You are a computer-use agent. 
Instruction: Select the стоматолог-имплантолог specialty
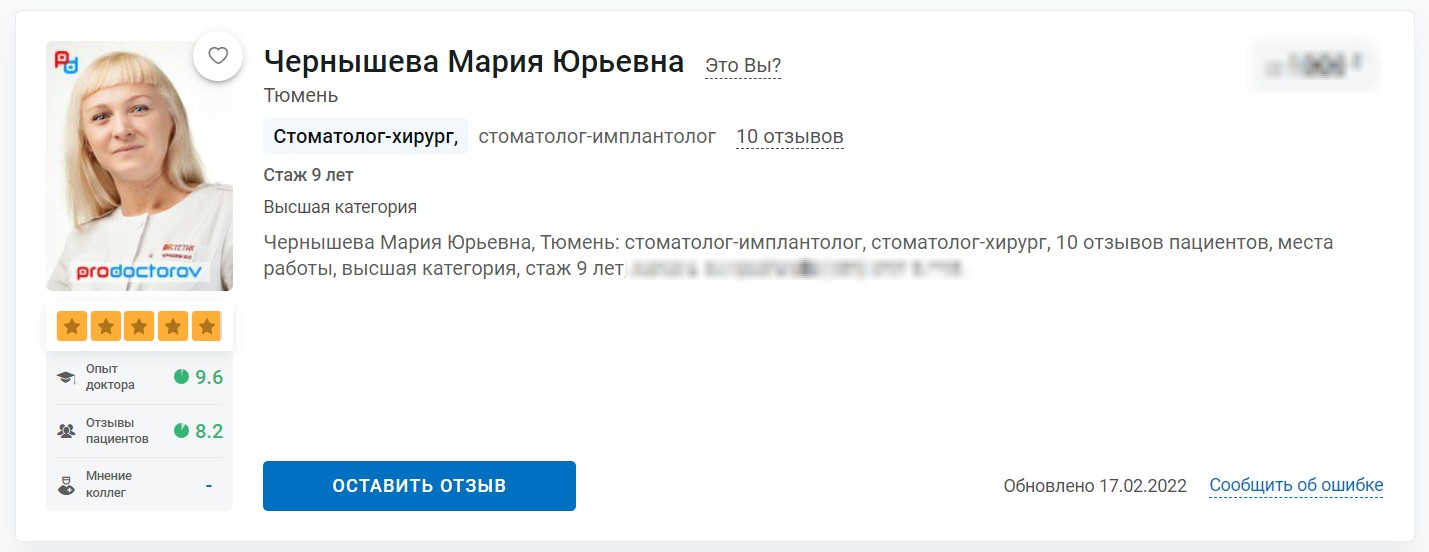597,137
